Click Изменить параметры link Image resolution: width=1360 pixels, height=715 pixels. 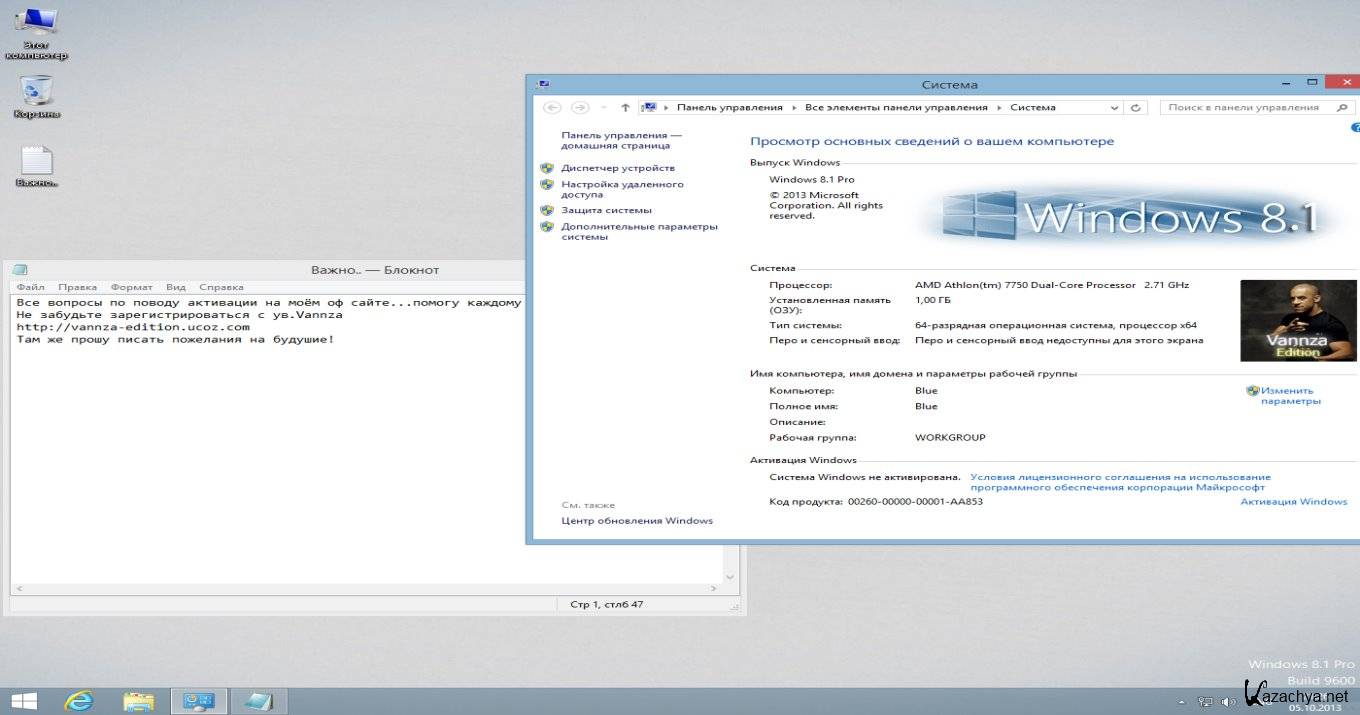[1290, 396]
